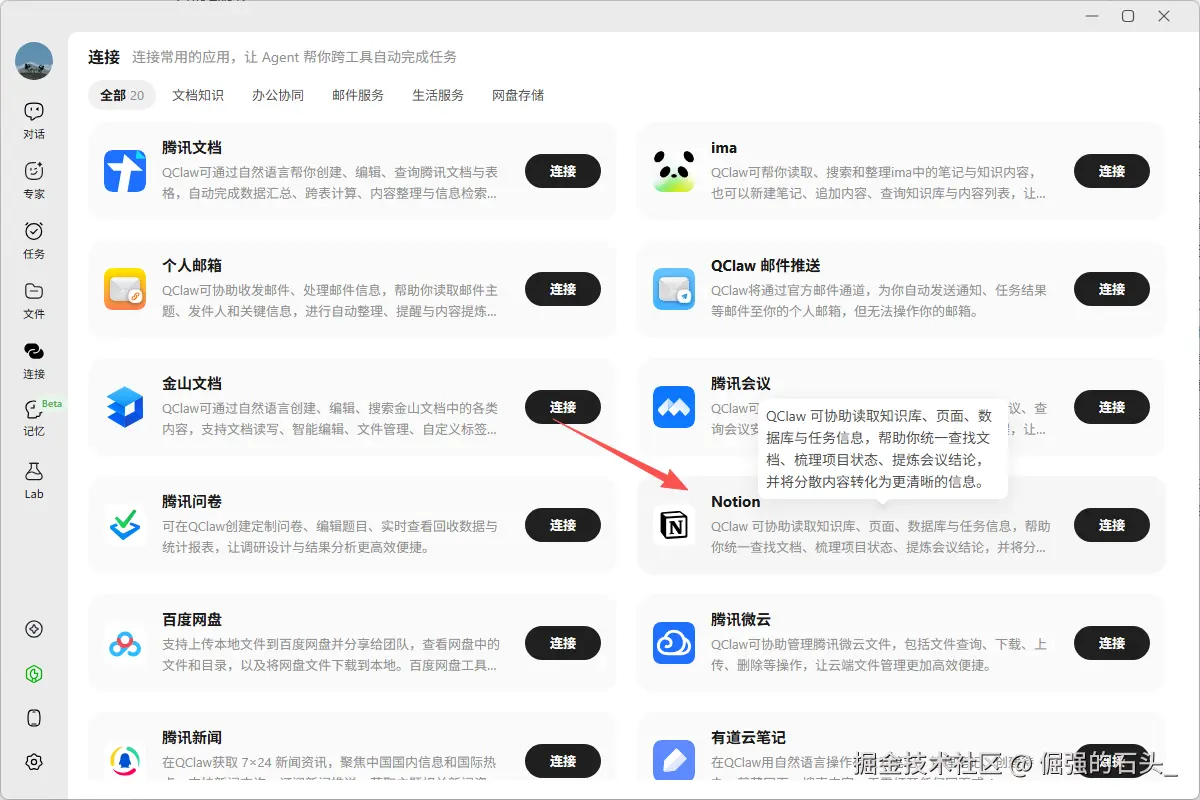Connect QClaw 邮件推送 via 连接 button

coord(1112,289)
